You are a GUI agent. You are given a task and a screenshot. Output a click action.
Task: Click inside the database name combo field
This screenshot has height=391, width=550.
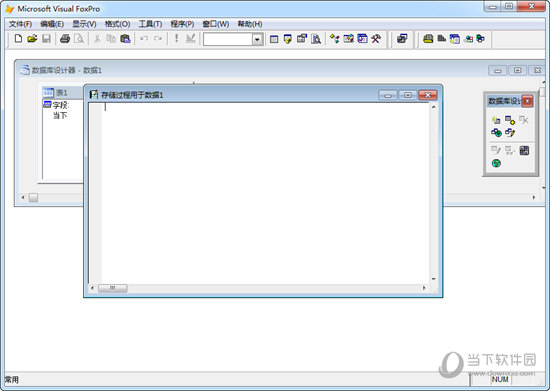228,39
